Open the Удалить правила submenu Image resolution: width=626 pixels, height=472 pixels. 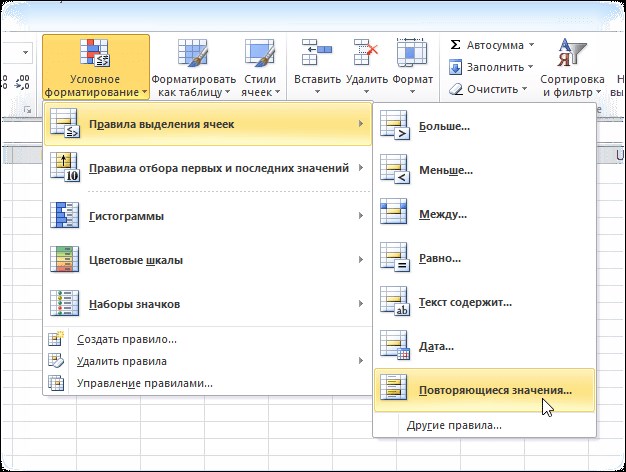point(208,361)
